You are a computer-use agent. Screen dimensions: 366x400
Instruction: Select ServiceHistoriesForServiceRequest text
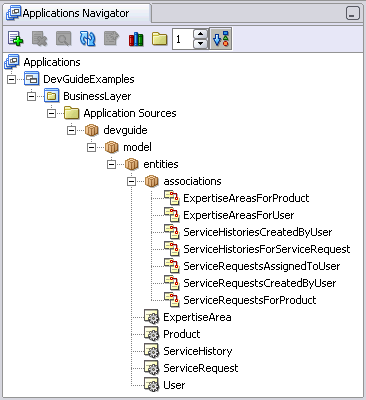coord(267,249)
